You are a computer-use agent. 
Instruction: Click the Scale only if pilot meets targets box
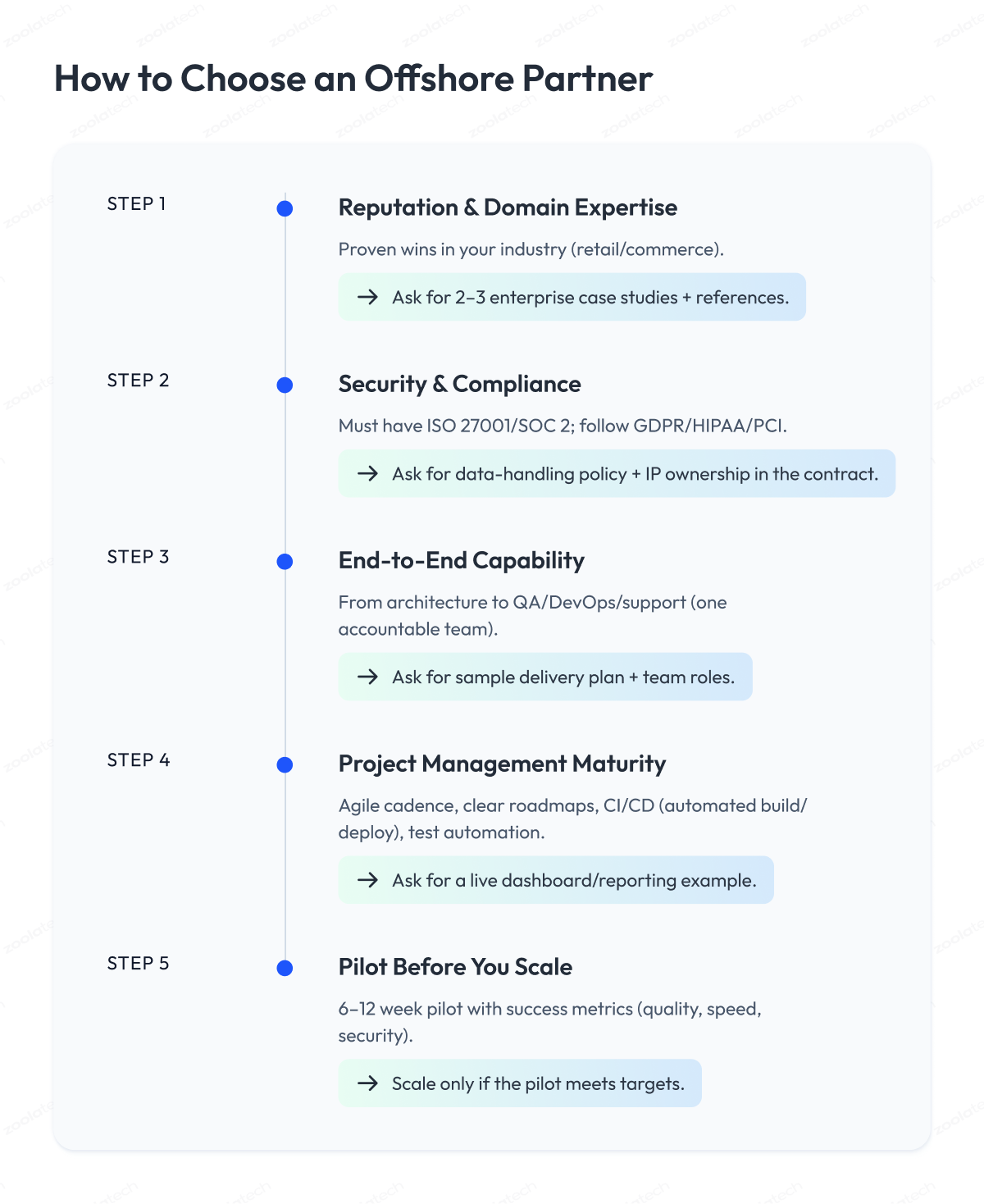(x=520, y=1083)
